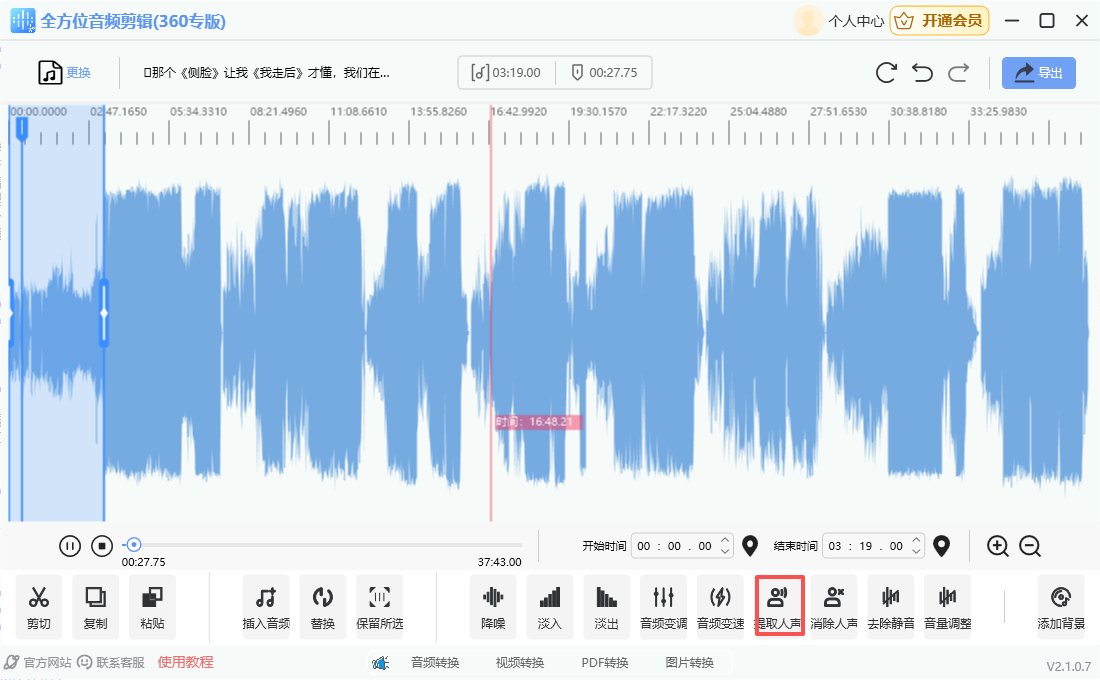Apply the Fade Out (淡出) effect
The height and width of the screenshot is (680, 1100).
606,606
